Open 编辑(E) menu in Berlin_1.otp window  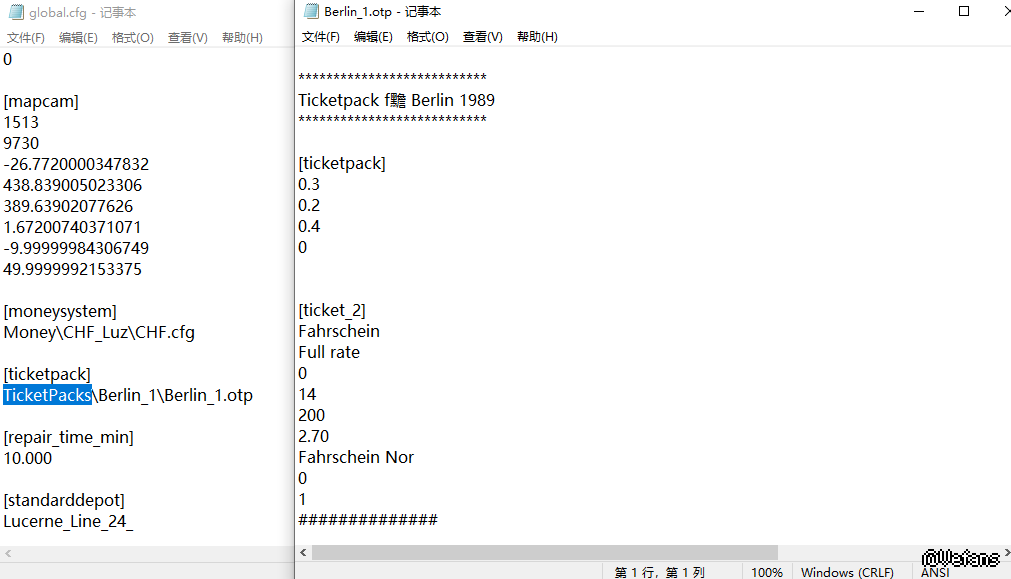373,37
